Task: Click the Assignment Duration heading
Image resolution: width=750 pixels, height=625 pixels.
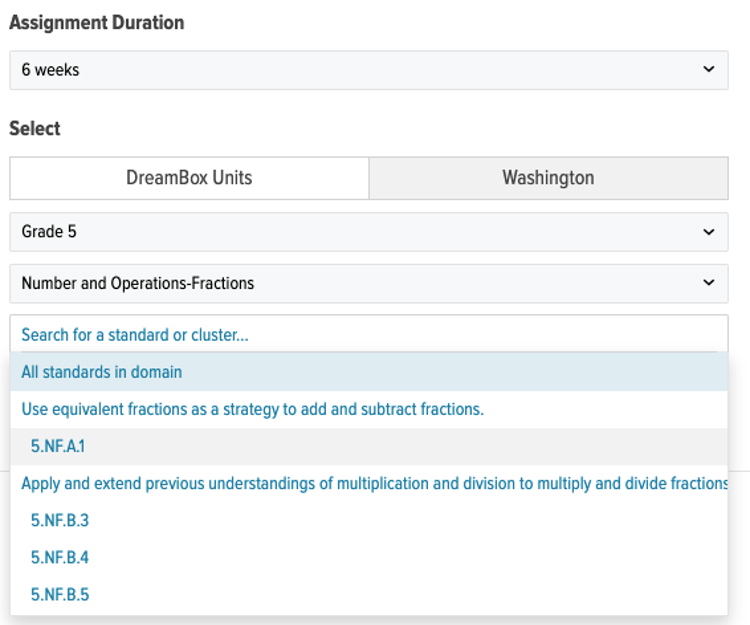Action: coord(97,23)
